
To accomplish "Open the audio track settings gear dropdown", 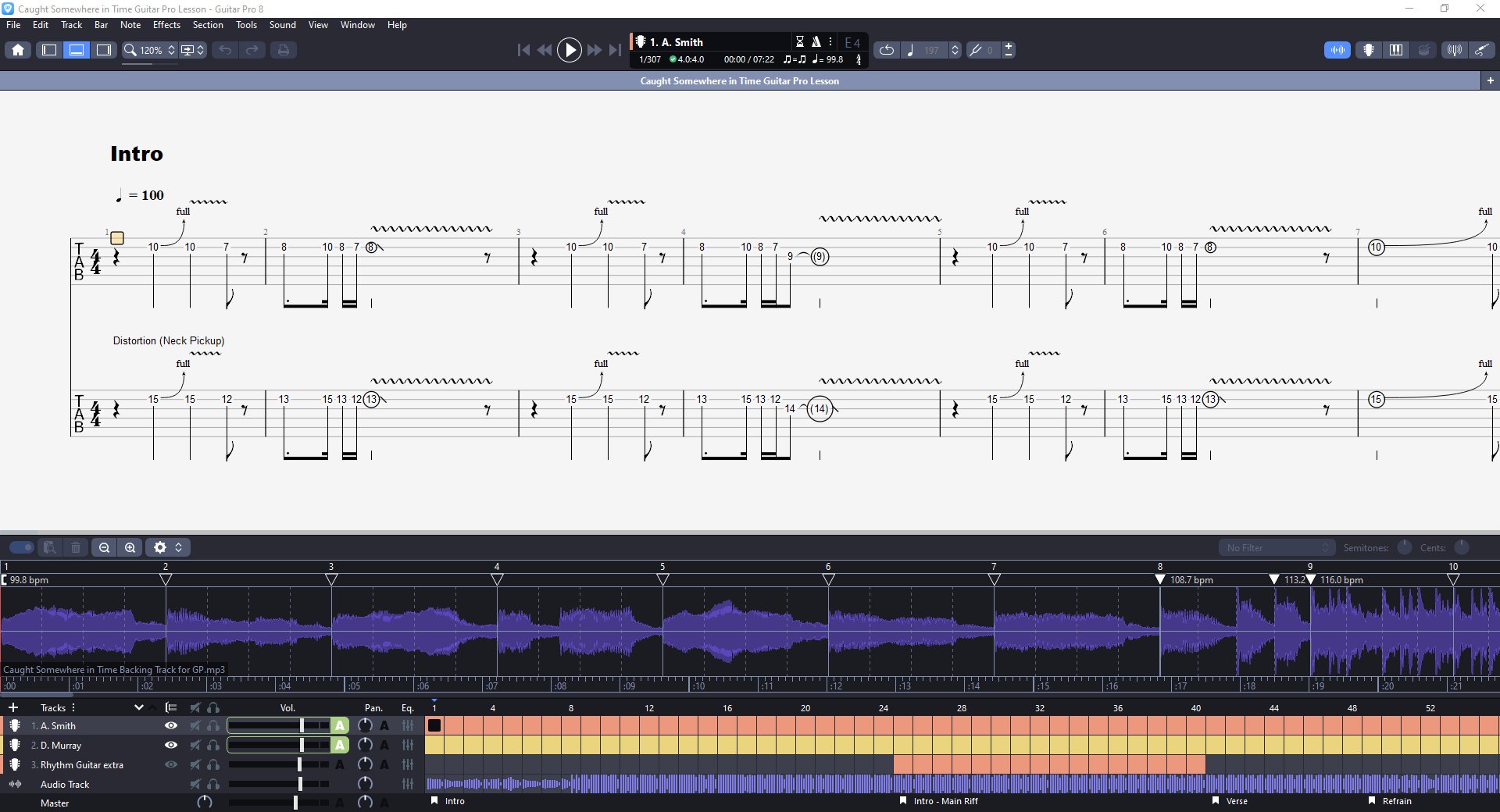I will point(167,547).
